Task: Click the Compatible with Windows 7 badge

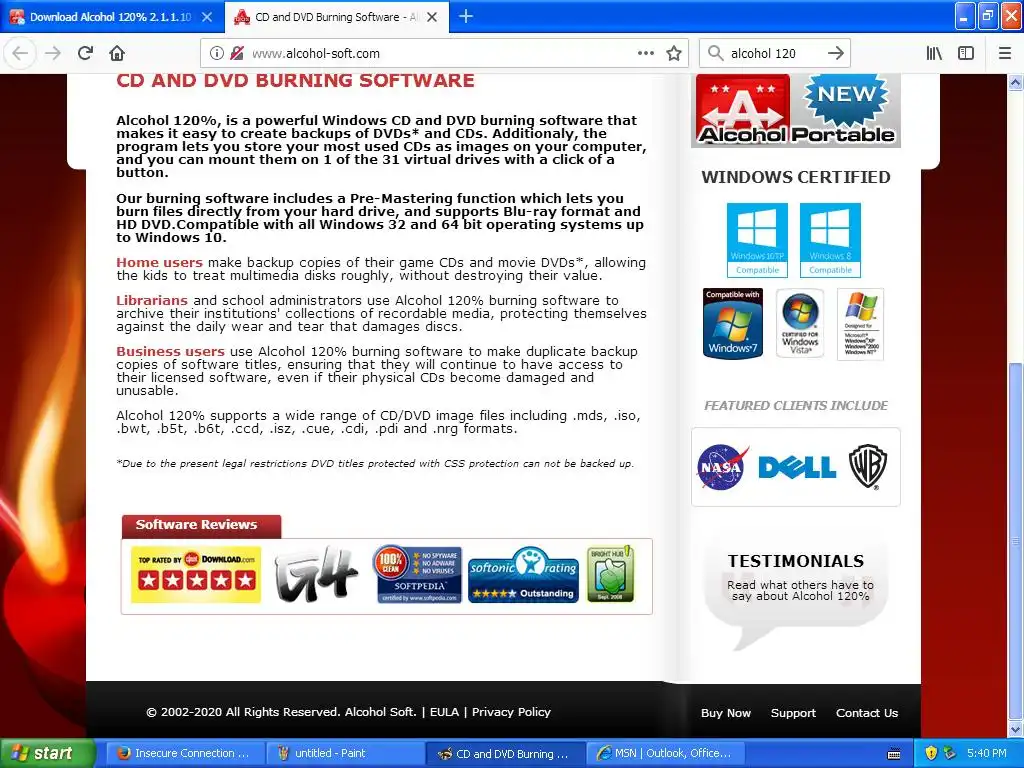Action: click(x=733, y=323)
